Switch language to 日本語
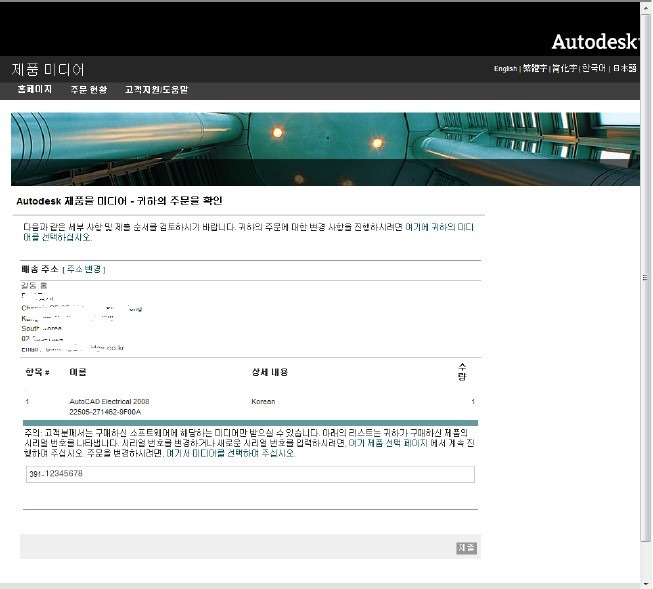653x589 pixels. point(625,68)
